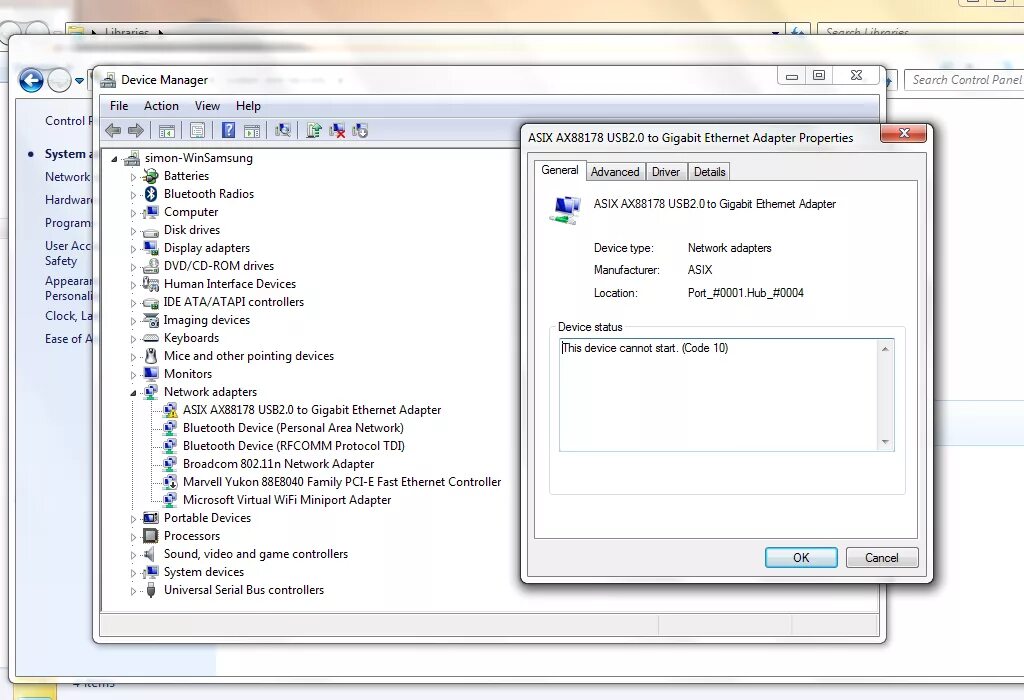Click the DVD/CD-ROM drives icon
The height and width of the screenshot is (700, 1024).
[151, 266]
